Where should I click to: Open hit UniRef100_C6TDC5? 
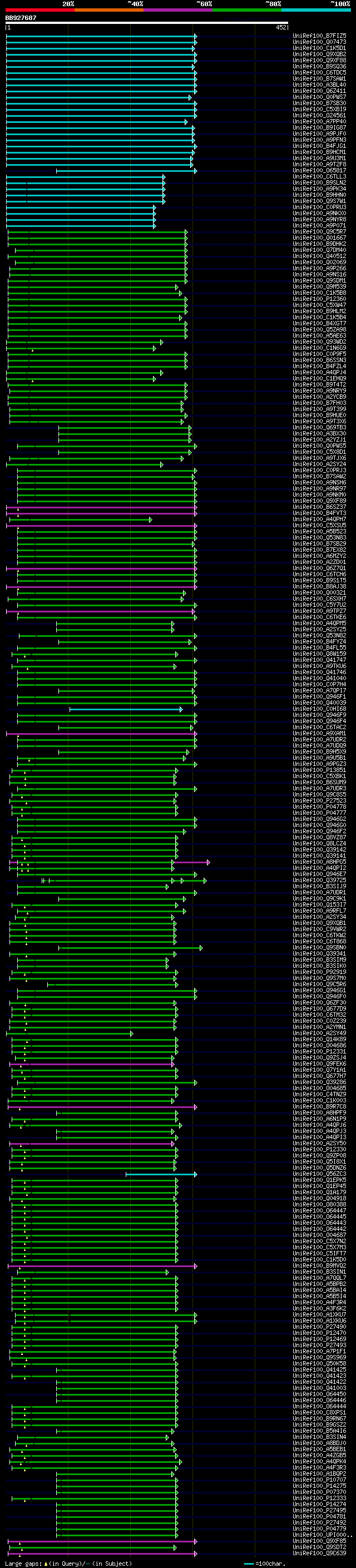(x=319, y=72)
